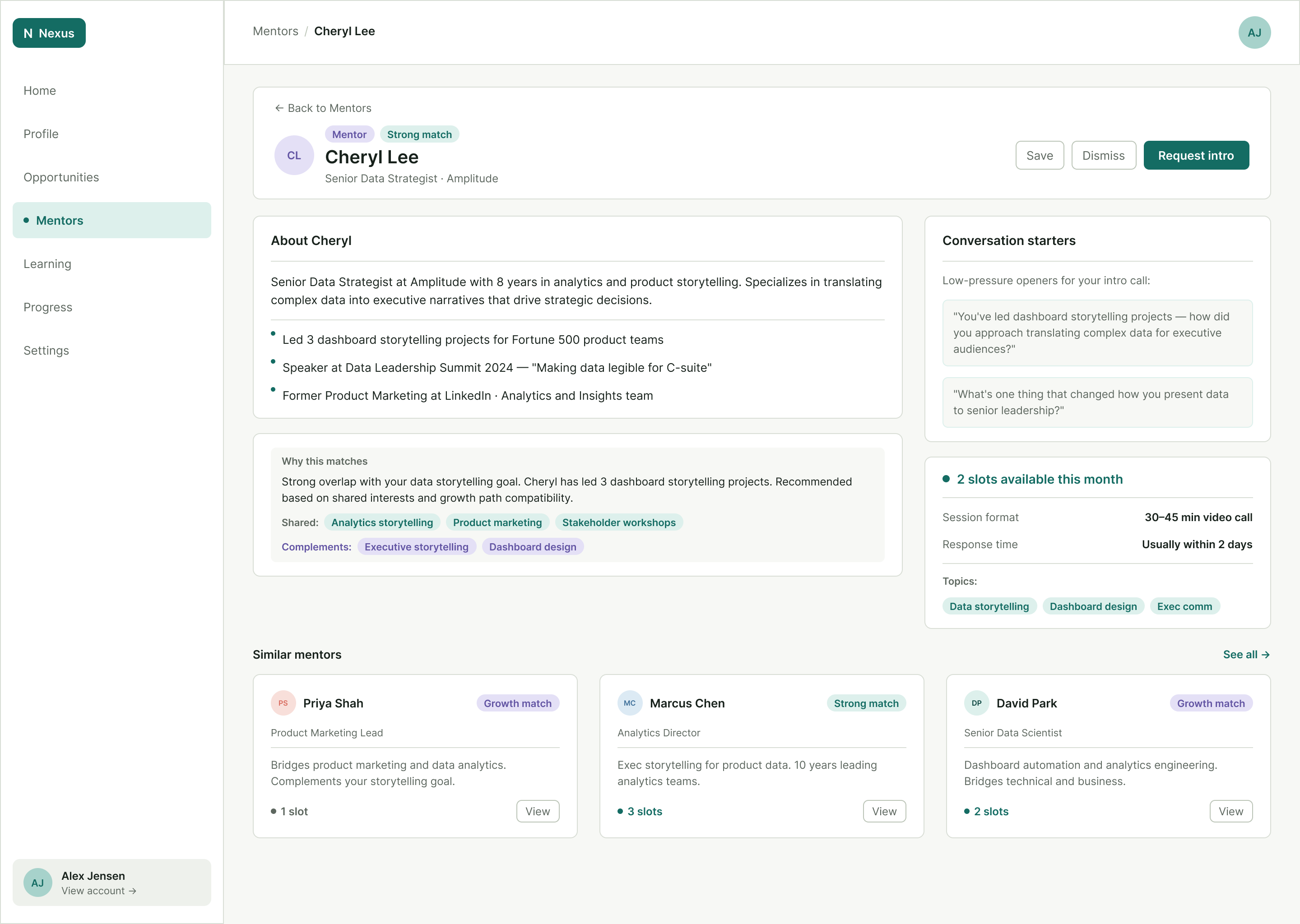Click 'Senior Data Scientist' role text
Image resolution: width=1300 pixels, height=924 pixels.
[1012, 733]
